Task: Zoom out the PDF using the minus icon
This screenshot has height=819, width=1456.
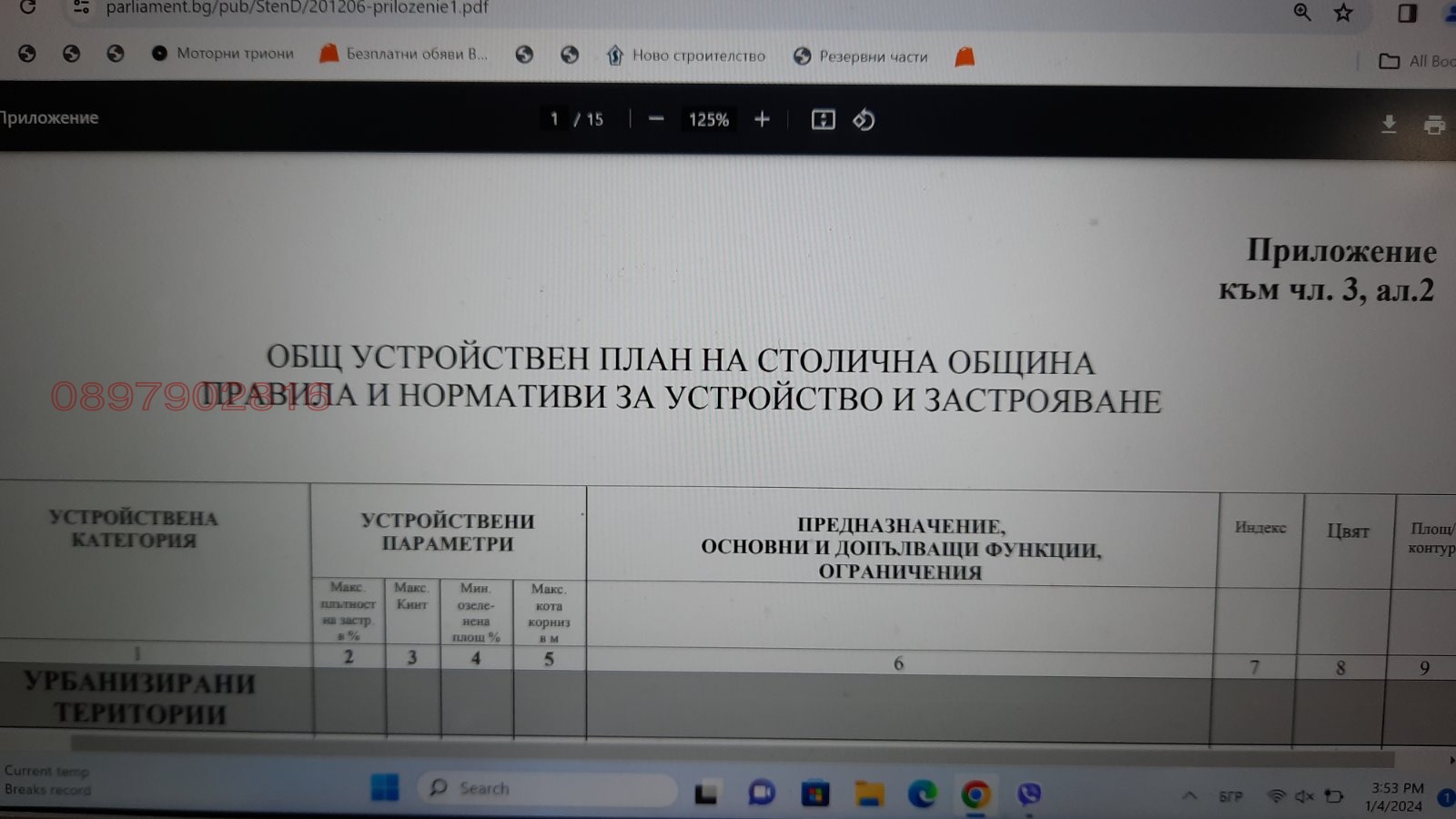Action: pyautogui.click(x=654, y=118)
